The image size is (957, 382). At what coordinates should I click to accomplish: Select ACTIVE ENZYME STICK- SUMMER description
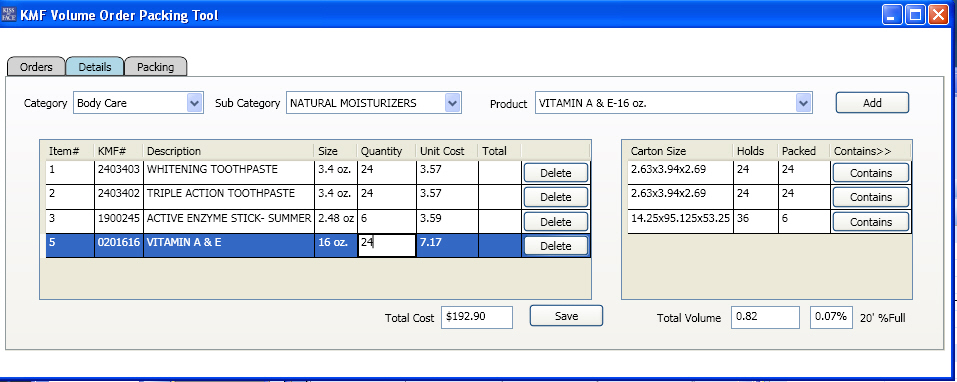[229, 221]
